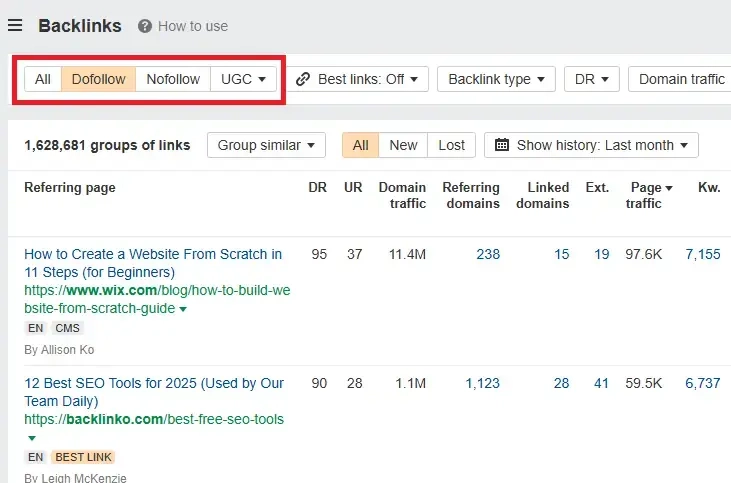This screenshot has height=483, width=731.
Task: Select the Dofollow link filter
Action: tap(98, 79)
